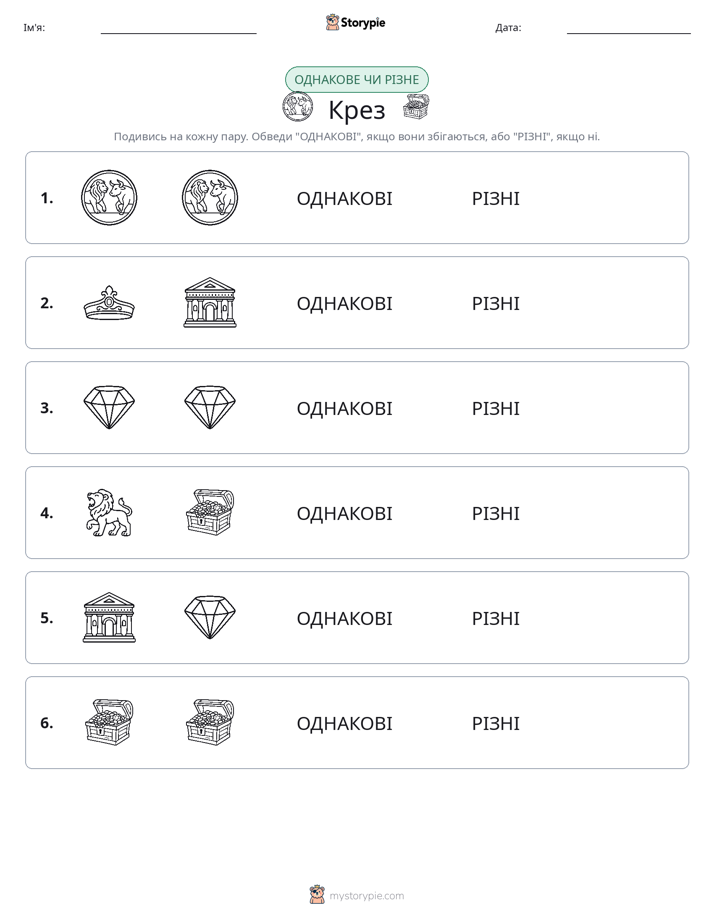Mark РІЗНІ for pair 5
Viewport: 714px width, 924px height.
(x=495, y=618)
